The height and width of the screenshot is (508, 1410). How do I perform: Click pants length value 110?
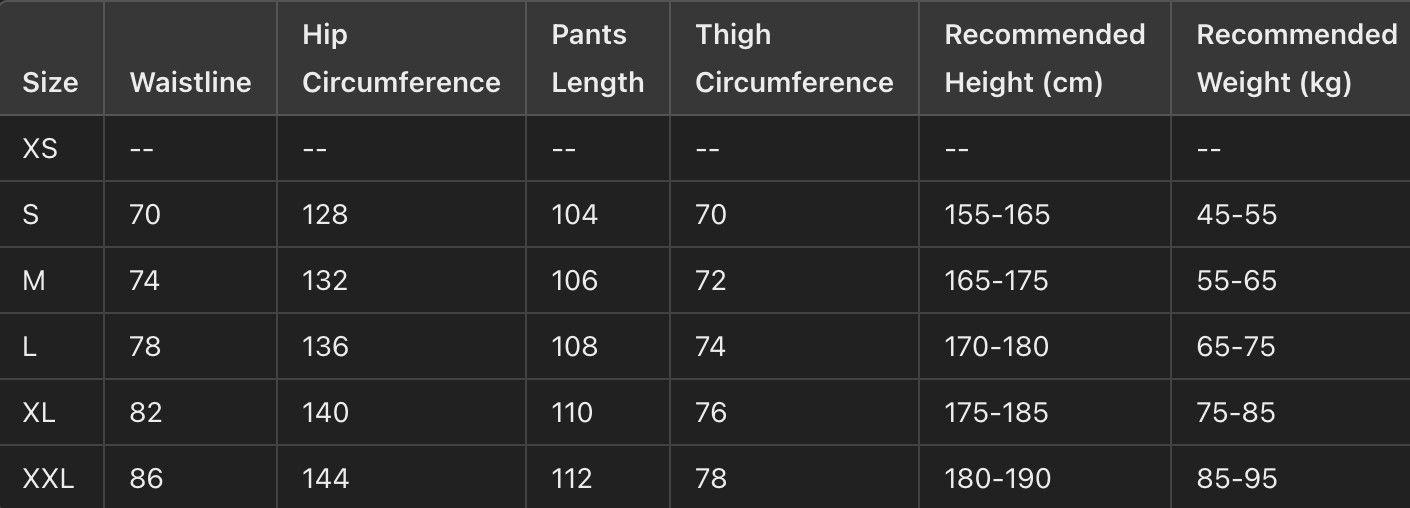[572, 412]
